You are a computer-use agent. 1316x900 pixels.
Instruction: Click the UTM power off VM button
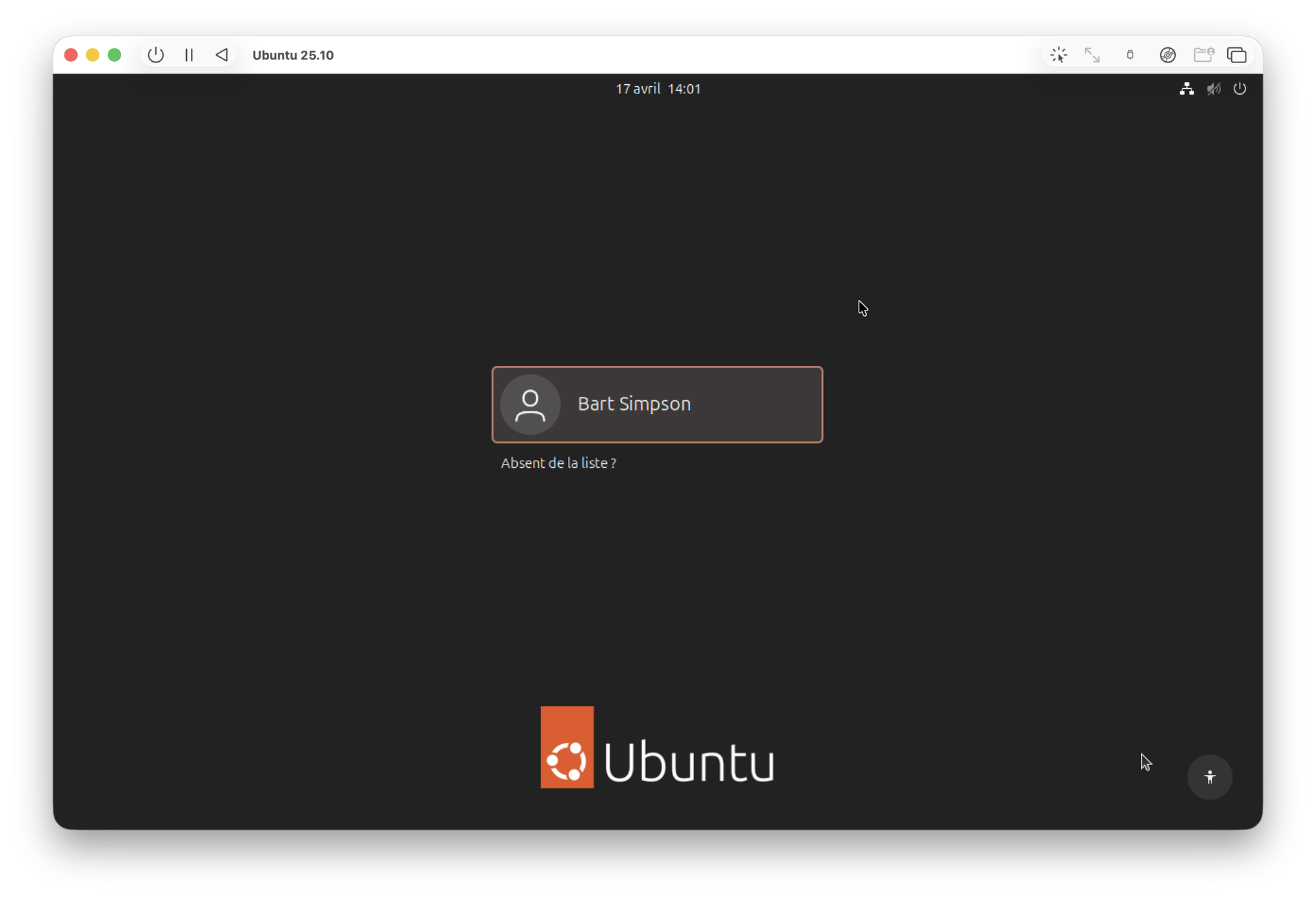pyautogui.click(x=156, y=55)
